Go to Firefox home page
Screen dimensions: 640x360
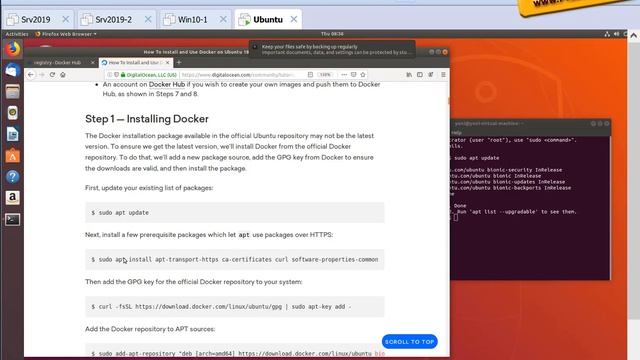pyautogui.click(x=63, y=75)
